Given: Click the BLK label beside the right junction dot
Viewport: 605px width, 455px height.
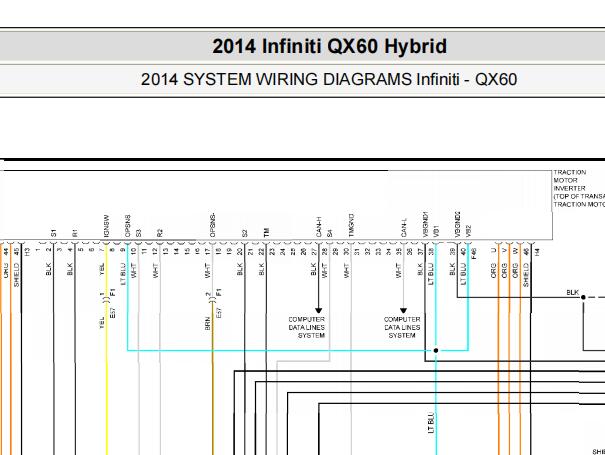Looking at the screenshot, I should tap(573, 293).
